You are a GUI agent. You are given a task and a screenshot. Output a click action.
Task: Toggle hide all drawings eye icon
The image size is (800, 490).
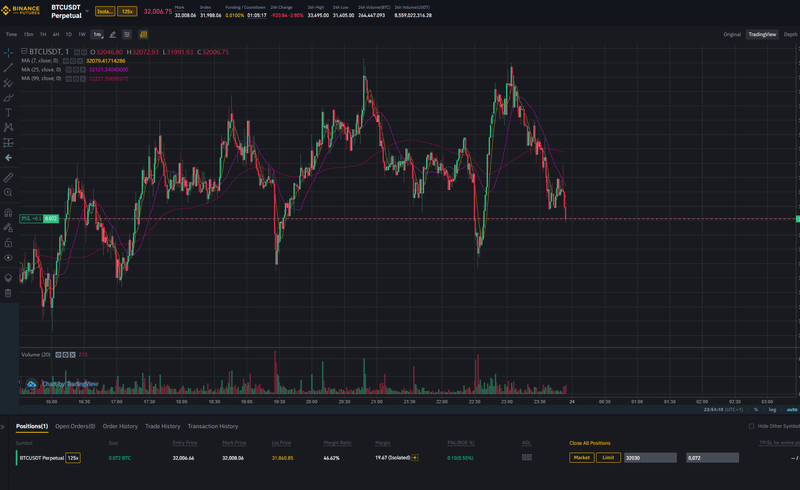8,258
